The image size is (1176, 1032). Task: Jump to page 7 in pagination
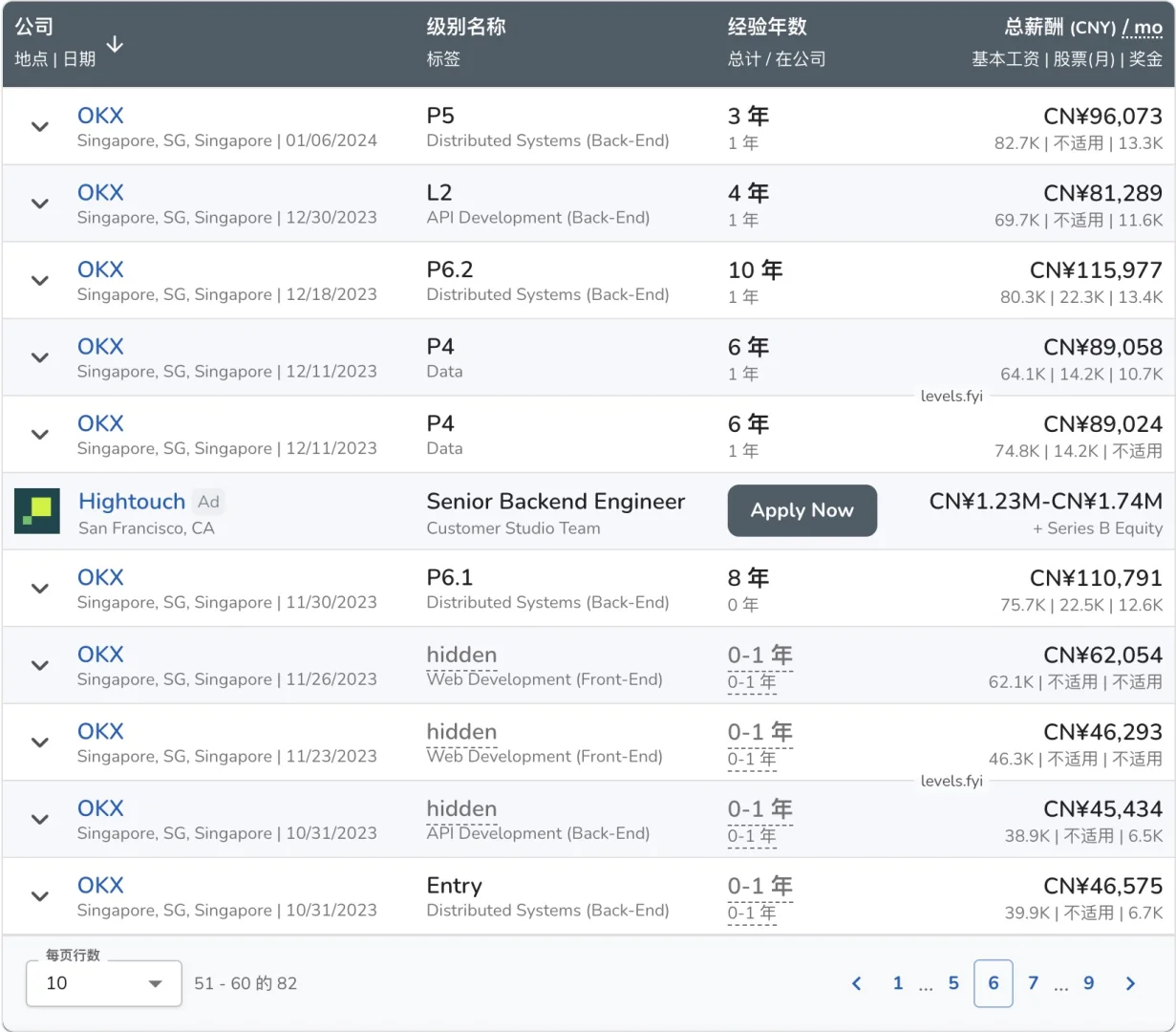point(1034,983)
